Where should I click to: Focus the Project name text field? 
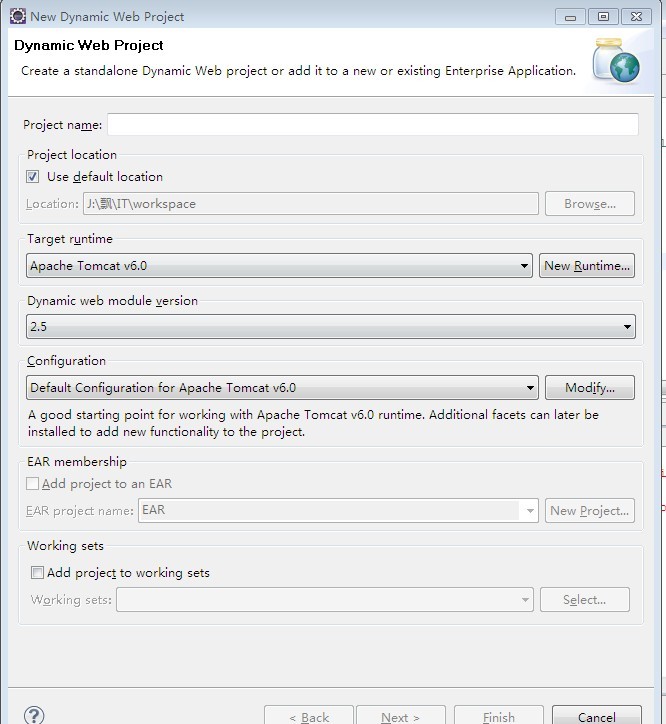coord(372,125)
